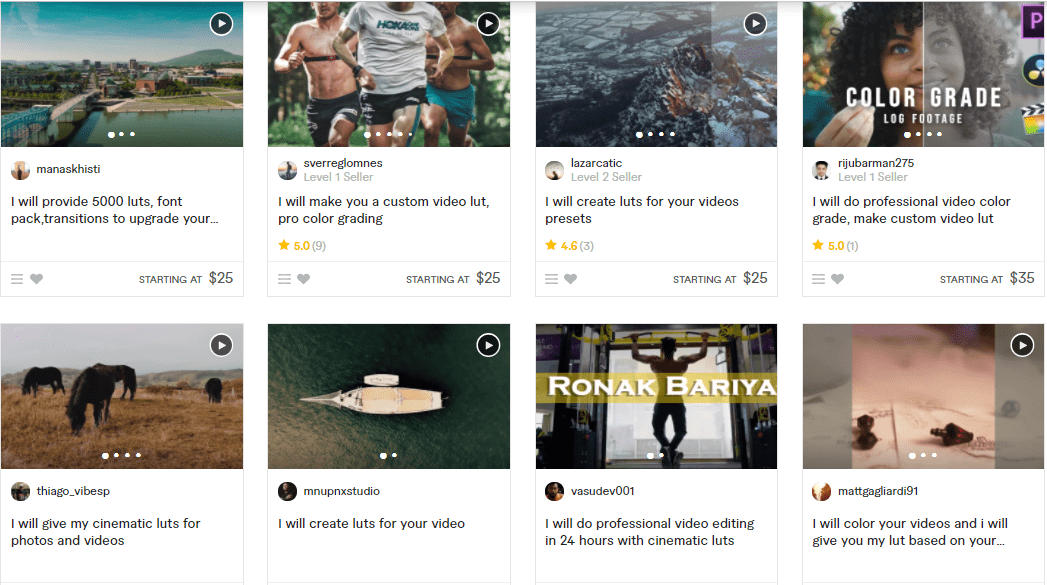
Task: Play mattgagliardi91 gig video preview
Action: (x=1022, y=345)
